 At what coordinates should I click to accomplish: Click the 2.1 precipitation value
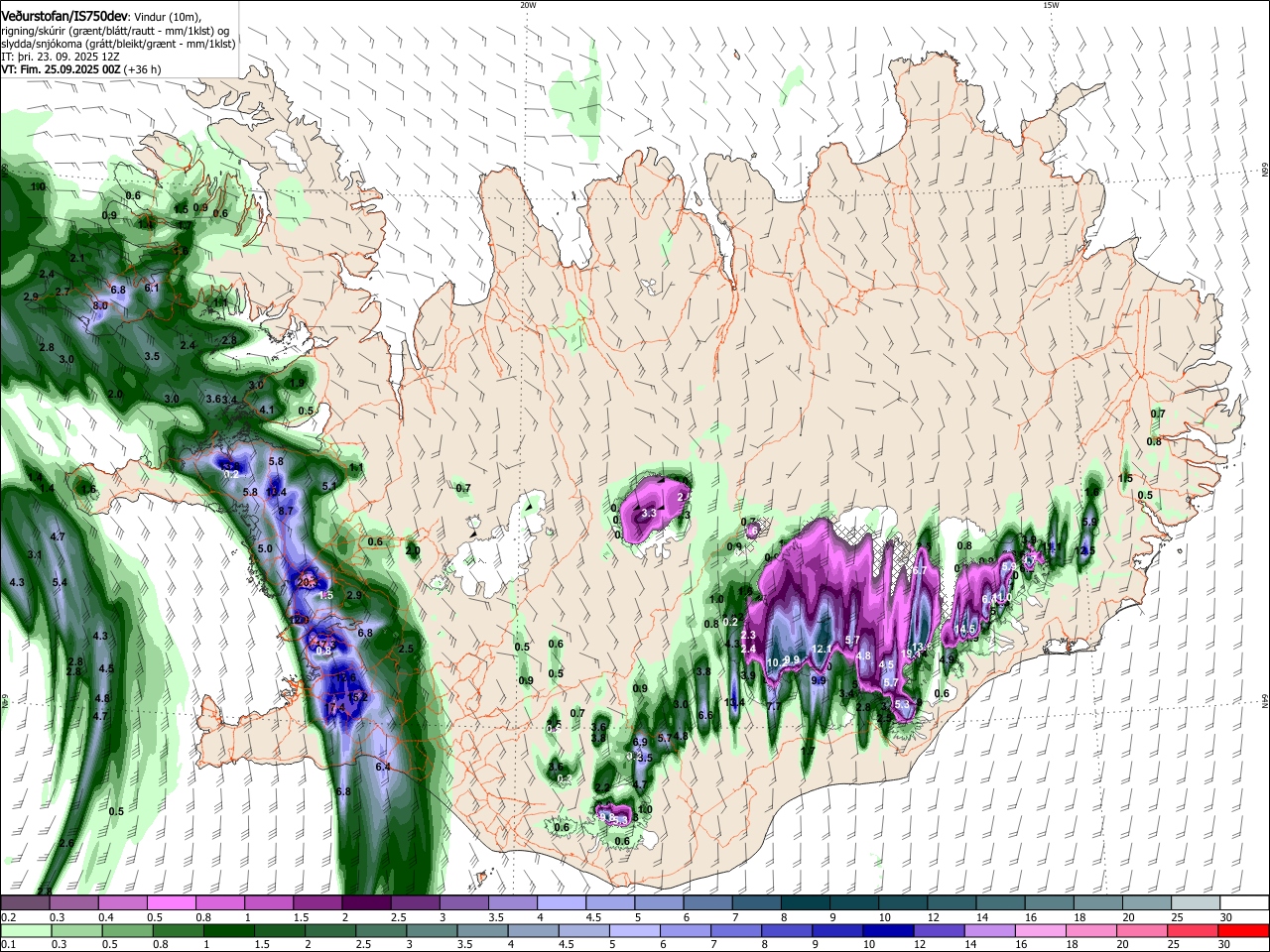click(78, 258)
